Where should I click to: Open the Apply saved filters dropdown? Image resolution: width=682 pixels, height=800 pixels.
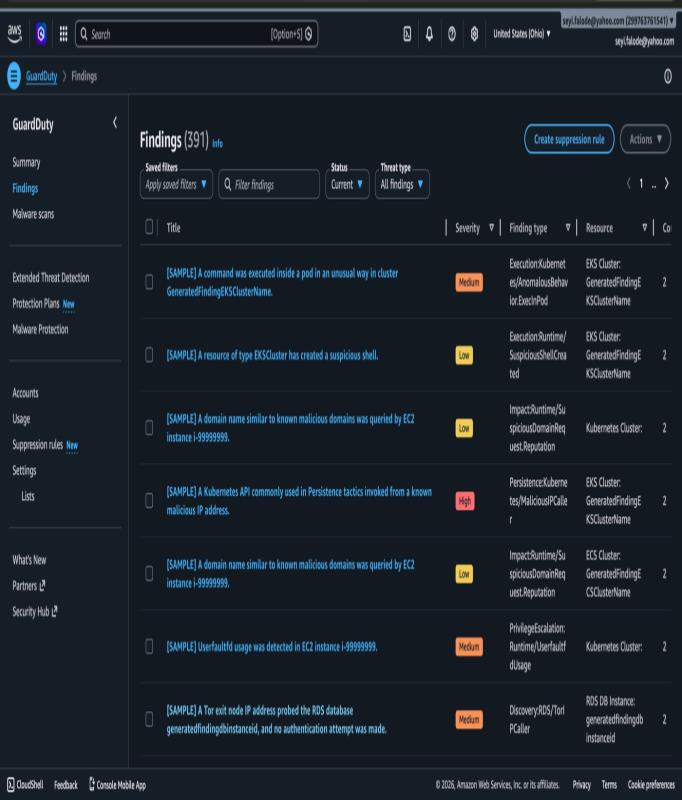pyautogui.click(x=176, y=184)
